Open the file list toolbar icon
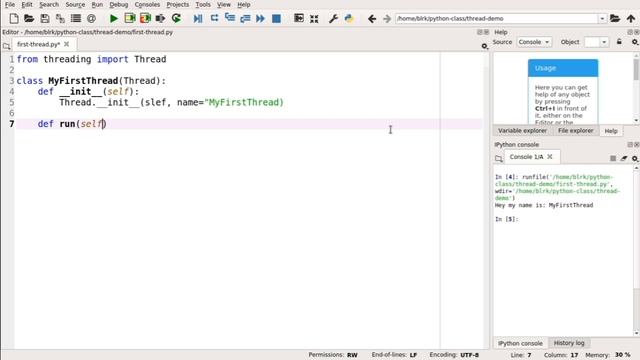The image size is (640, 360). 76,18
